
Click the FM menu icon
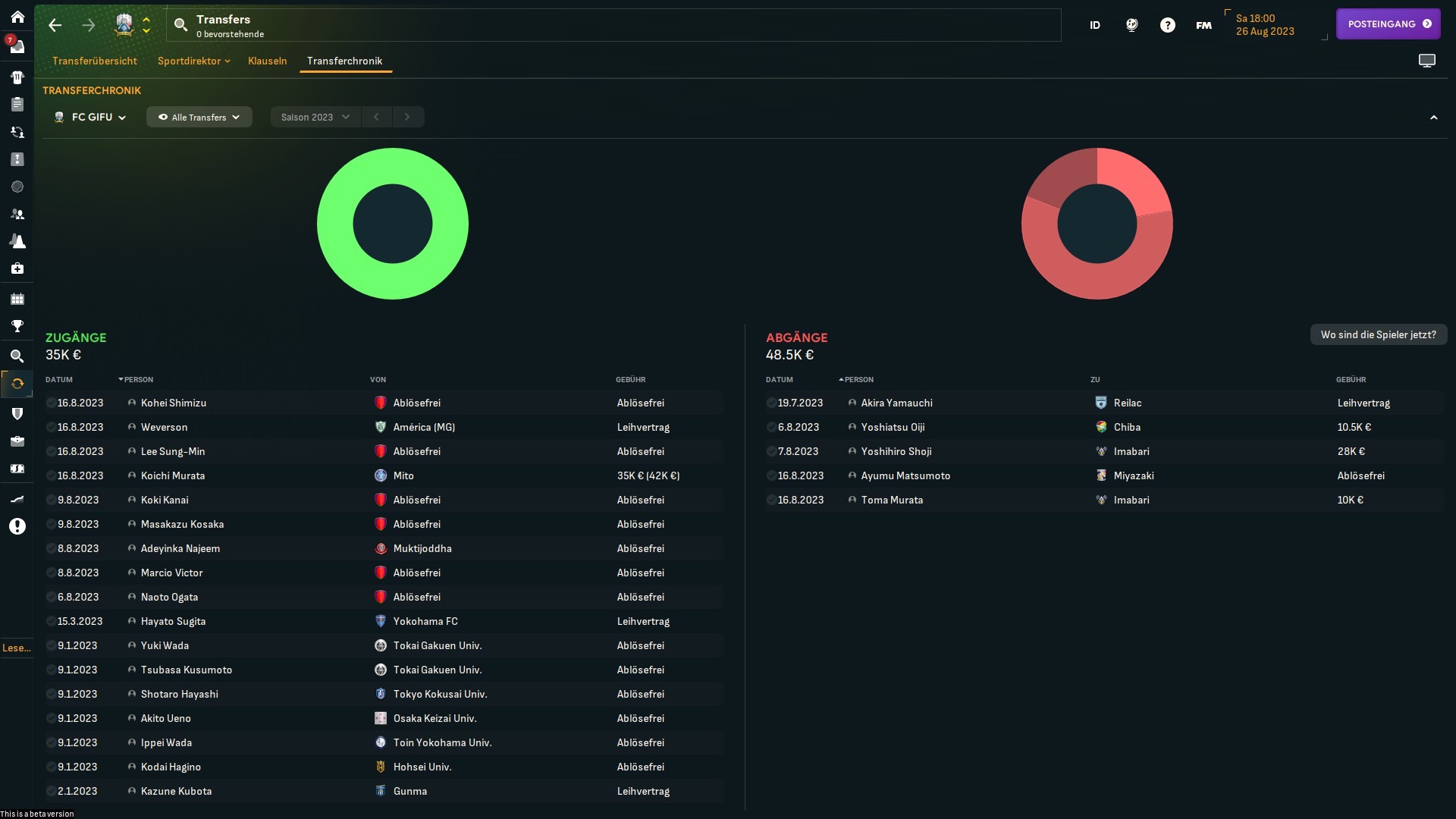click(1203, 25)
